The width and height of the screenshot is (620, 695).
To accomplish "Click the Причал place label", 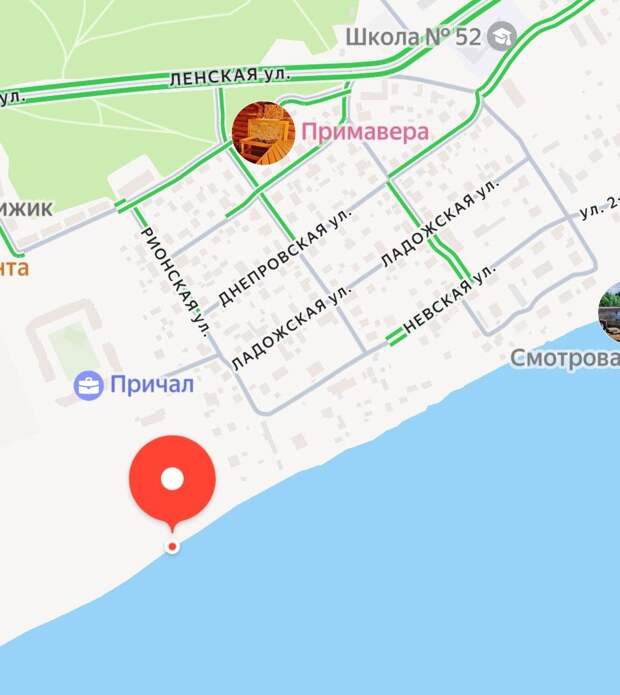I will [152, 384].
